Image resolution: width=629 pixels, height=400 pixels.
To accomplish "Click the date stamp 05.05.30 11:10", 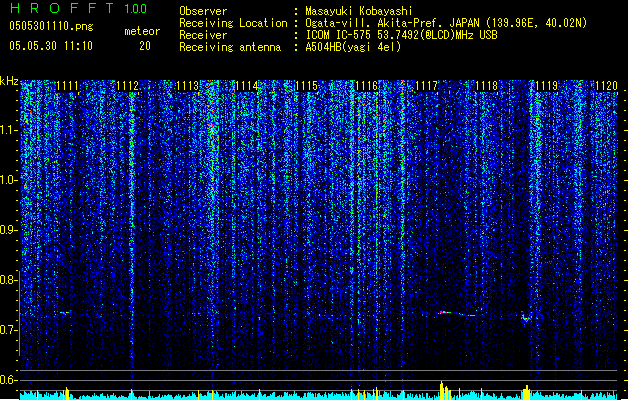I will point(51,45).
